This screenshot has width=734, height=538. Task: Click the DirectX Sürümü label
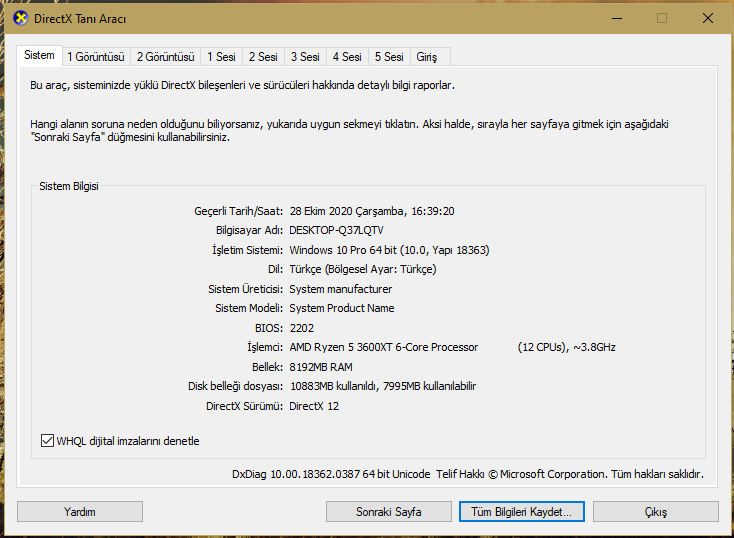tap(244, 406)
